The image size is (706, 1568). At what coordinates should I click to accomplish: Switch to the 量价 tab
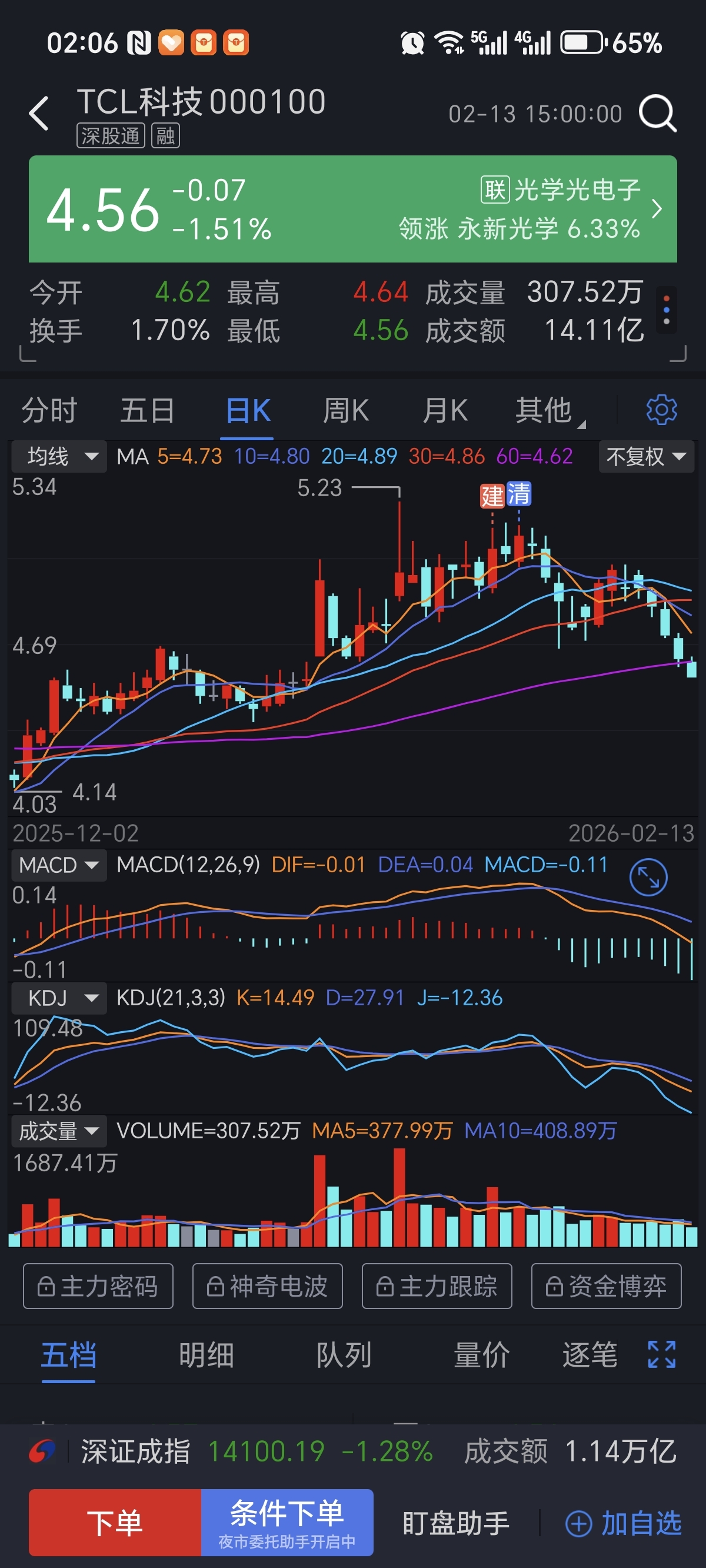coord(481,1355)
